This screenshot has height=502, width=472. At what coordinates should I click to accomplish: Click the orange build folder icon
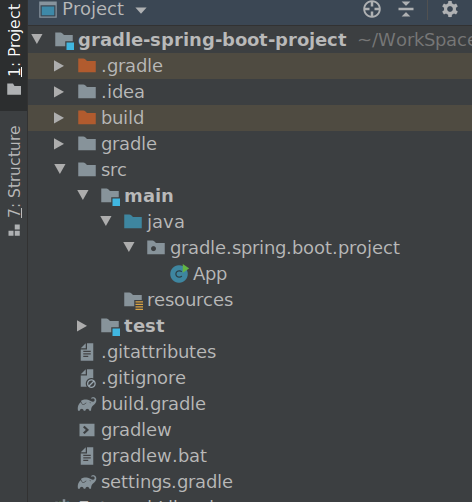(87, 118)
